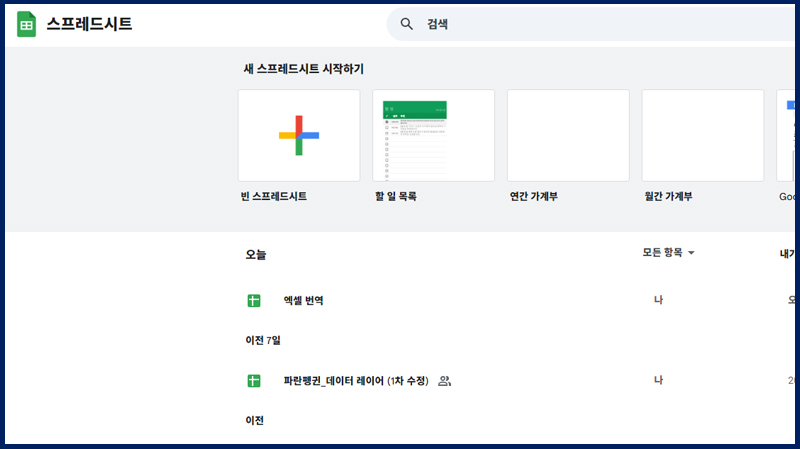Click the 월간 가계부 label
The image size is (800, 449).
coord(668,196)
